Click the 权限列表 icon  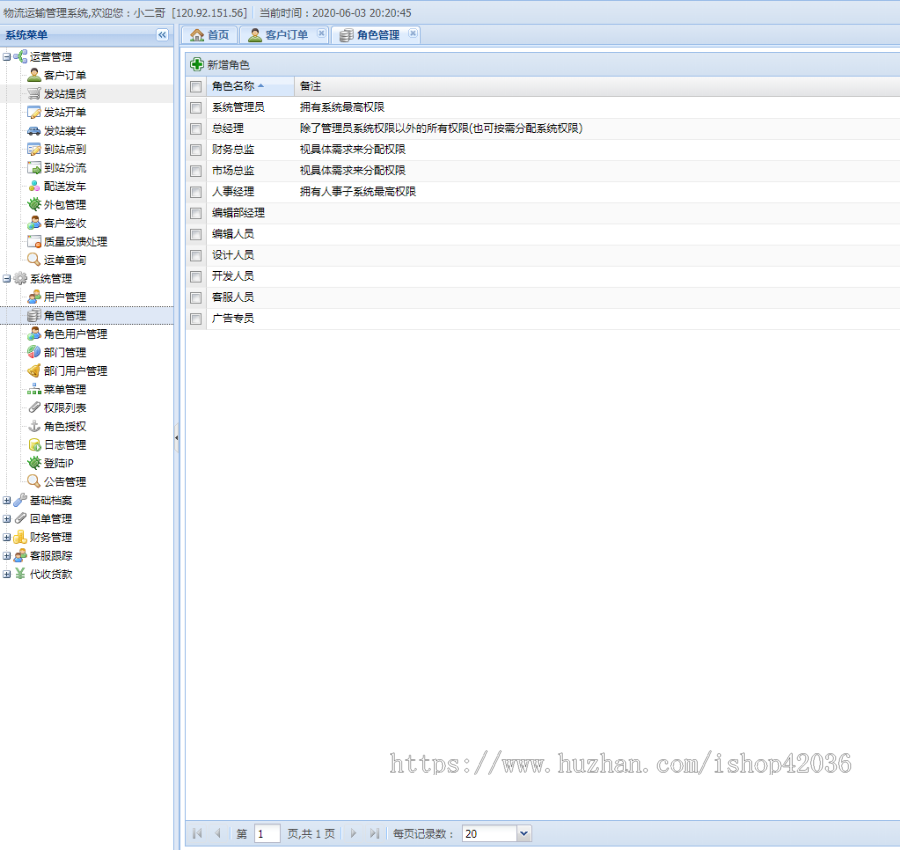(34, 407)
